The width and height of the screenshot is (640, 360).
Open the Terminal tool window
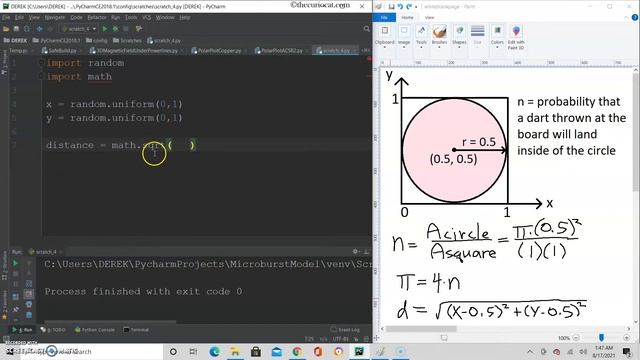pos(136,329)
